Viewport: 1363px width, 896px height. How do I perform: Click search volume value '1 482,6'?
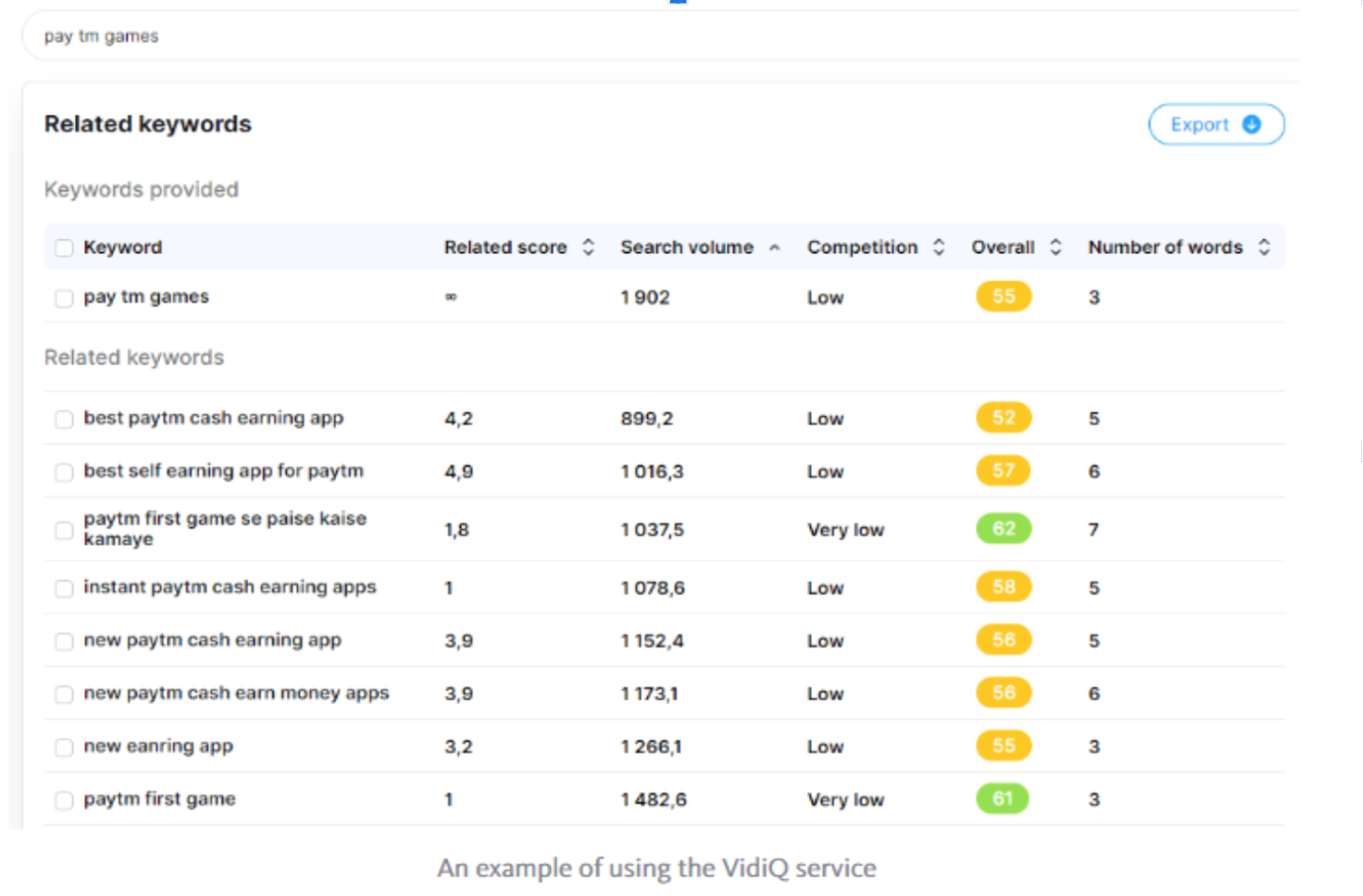pyautogui.click(x=654, y=800)
